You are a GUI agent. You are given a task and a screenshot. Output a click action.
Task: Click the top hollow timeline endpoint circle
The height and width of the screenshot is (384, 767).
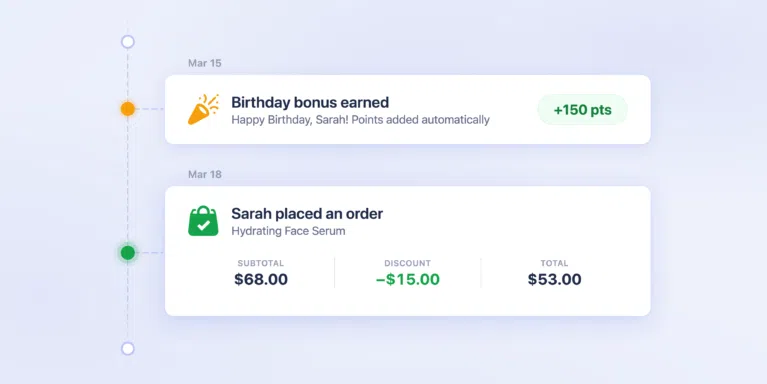coord(128,42)
